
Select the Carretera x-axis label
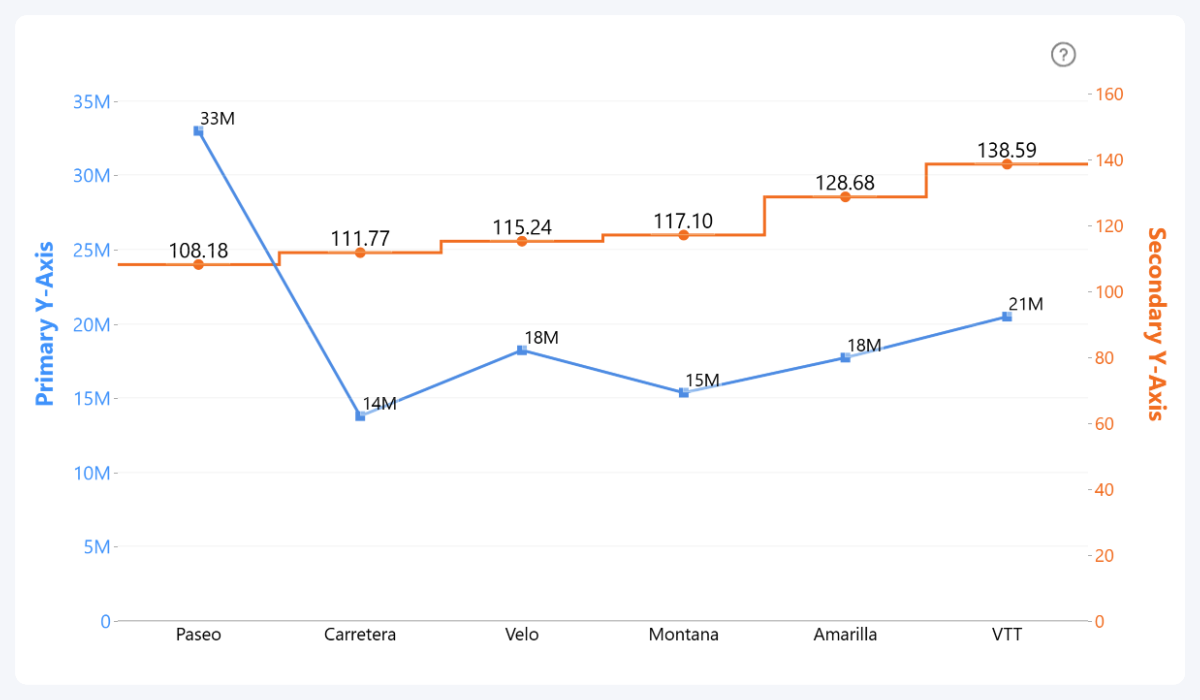(x=360, y=635)
